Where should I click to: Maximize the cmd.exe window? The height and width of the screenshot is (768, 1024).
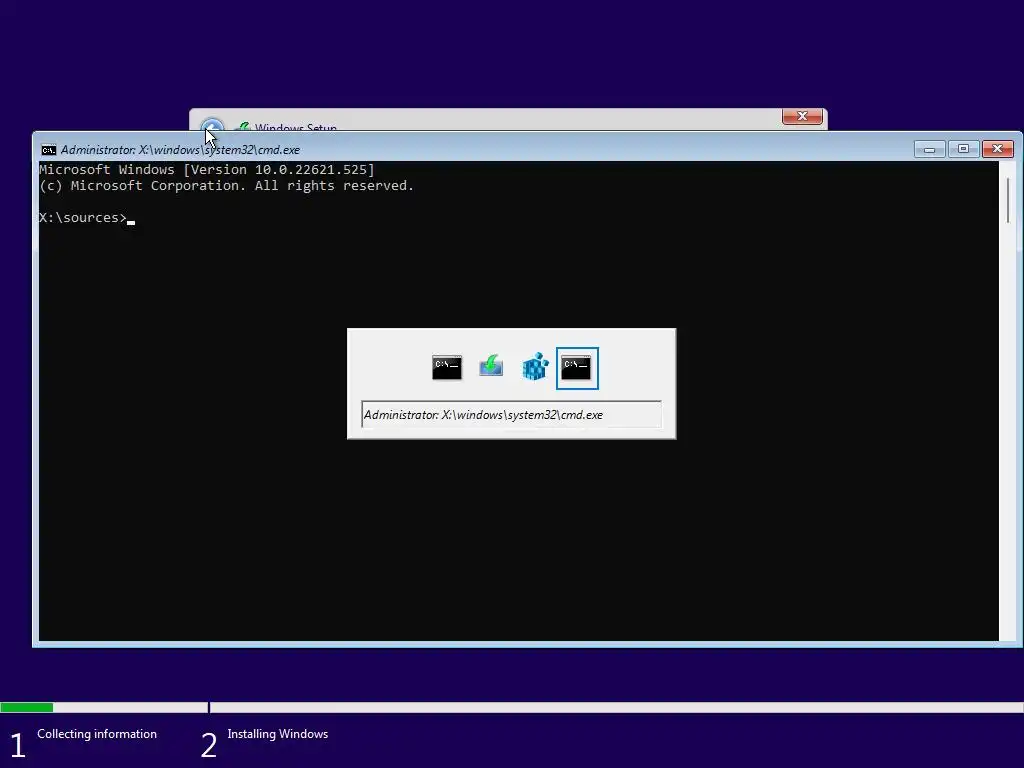tap(963, 149)
